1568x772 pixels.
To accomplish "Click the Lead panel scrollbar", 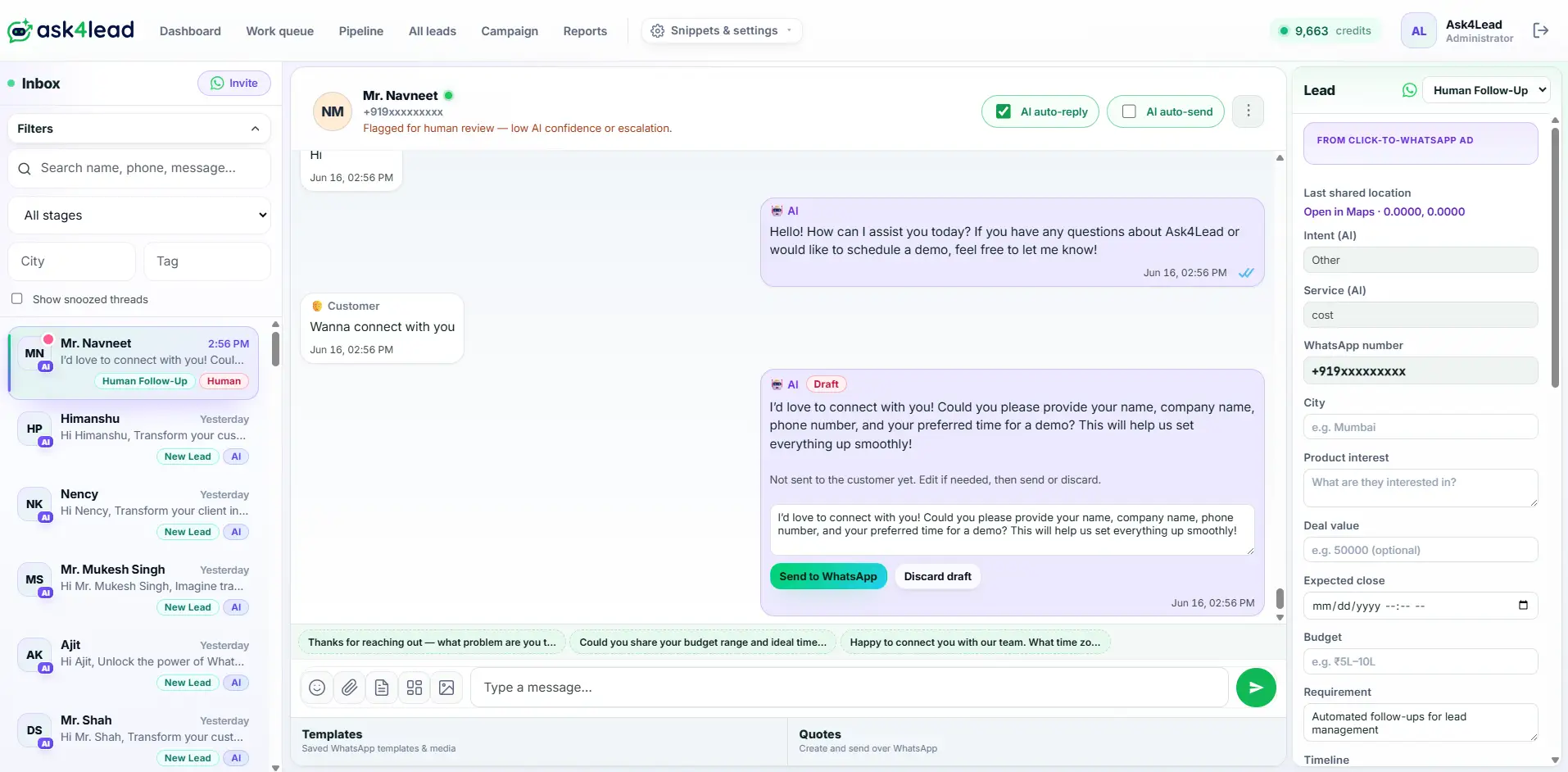I will pyautogui.click(x=1555, y=257).
